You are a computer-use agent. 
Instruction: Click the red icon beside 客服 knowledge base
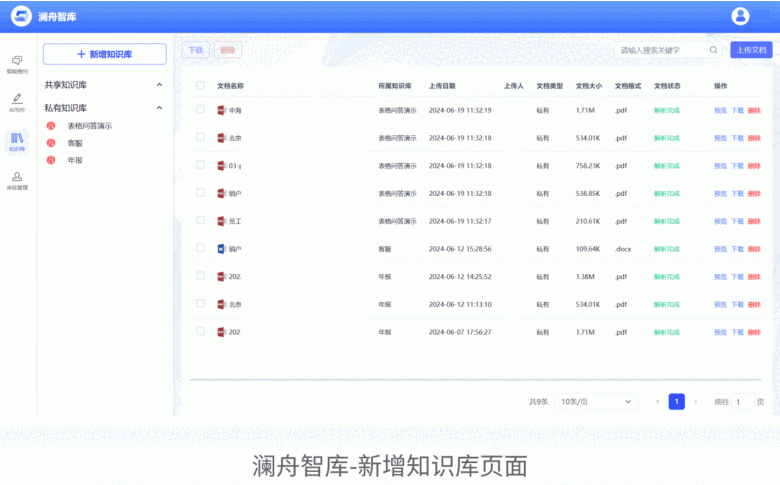point(51,143)
